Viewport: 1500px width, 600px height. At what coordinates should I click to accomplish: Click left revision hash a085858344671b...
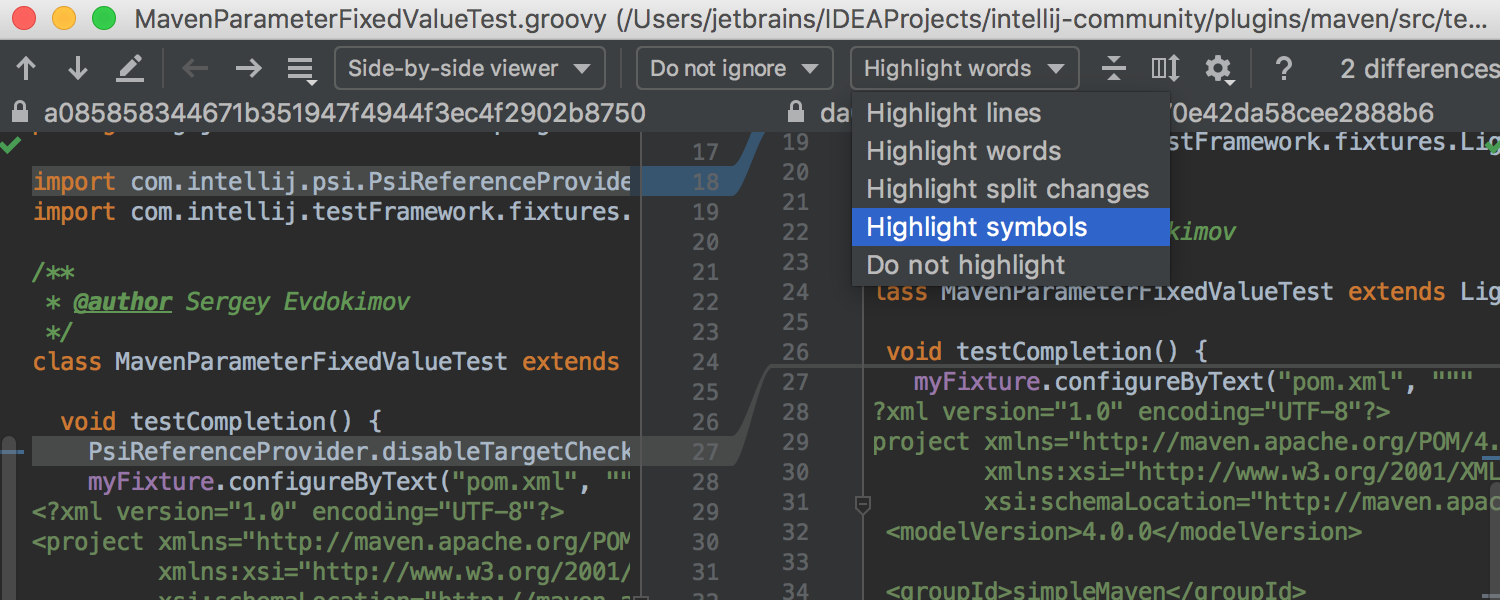(344, 112)
